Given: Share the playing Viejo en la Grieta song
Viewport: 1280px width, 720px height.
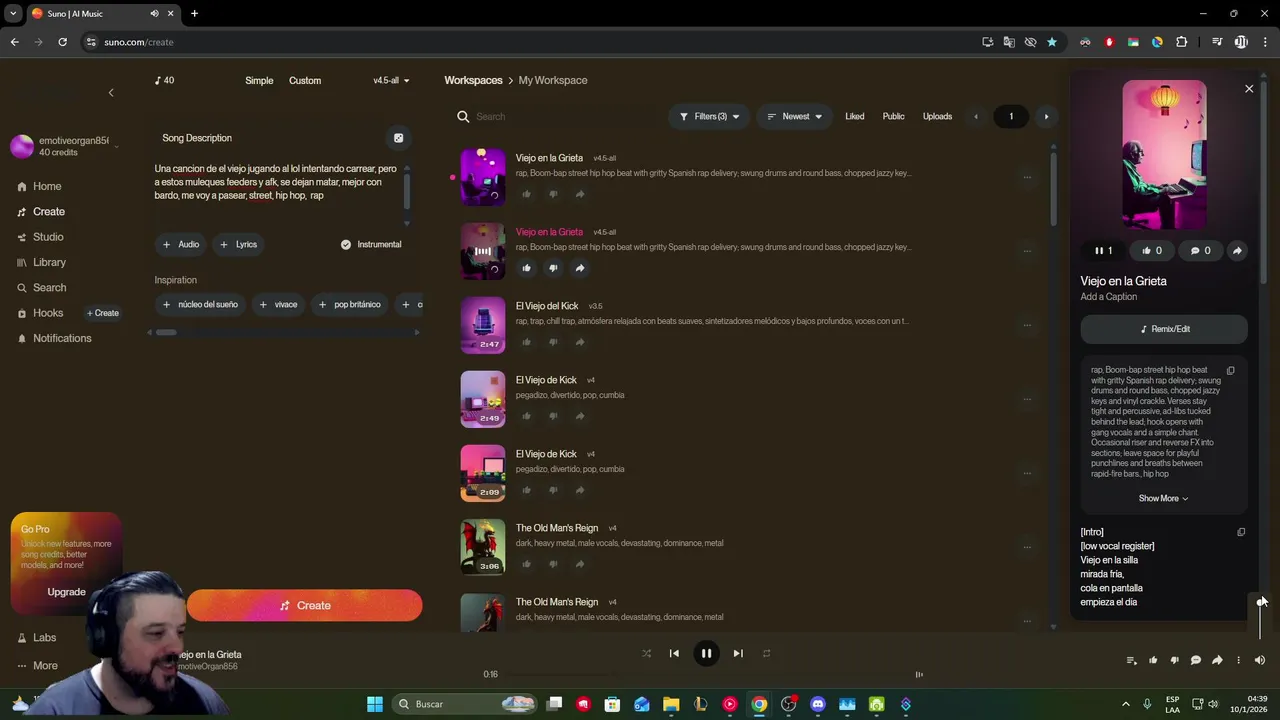Looking at the screenshot, I should click(580, 268).
